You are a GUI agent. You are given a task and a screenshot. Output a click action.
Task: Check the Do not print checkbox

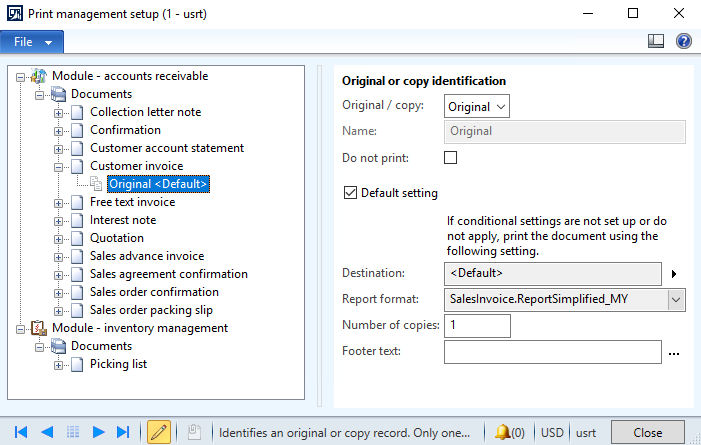(x=450, y=158)
